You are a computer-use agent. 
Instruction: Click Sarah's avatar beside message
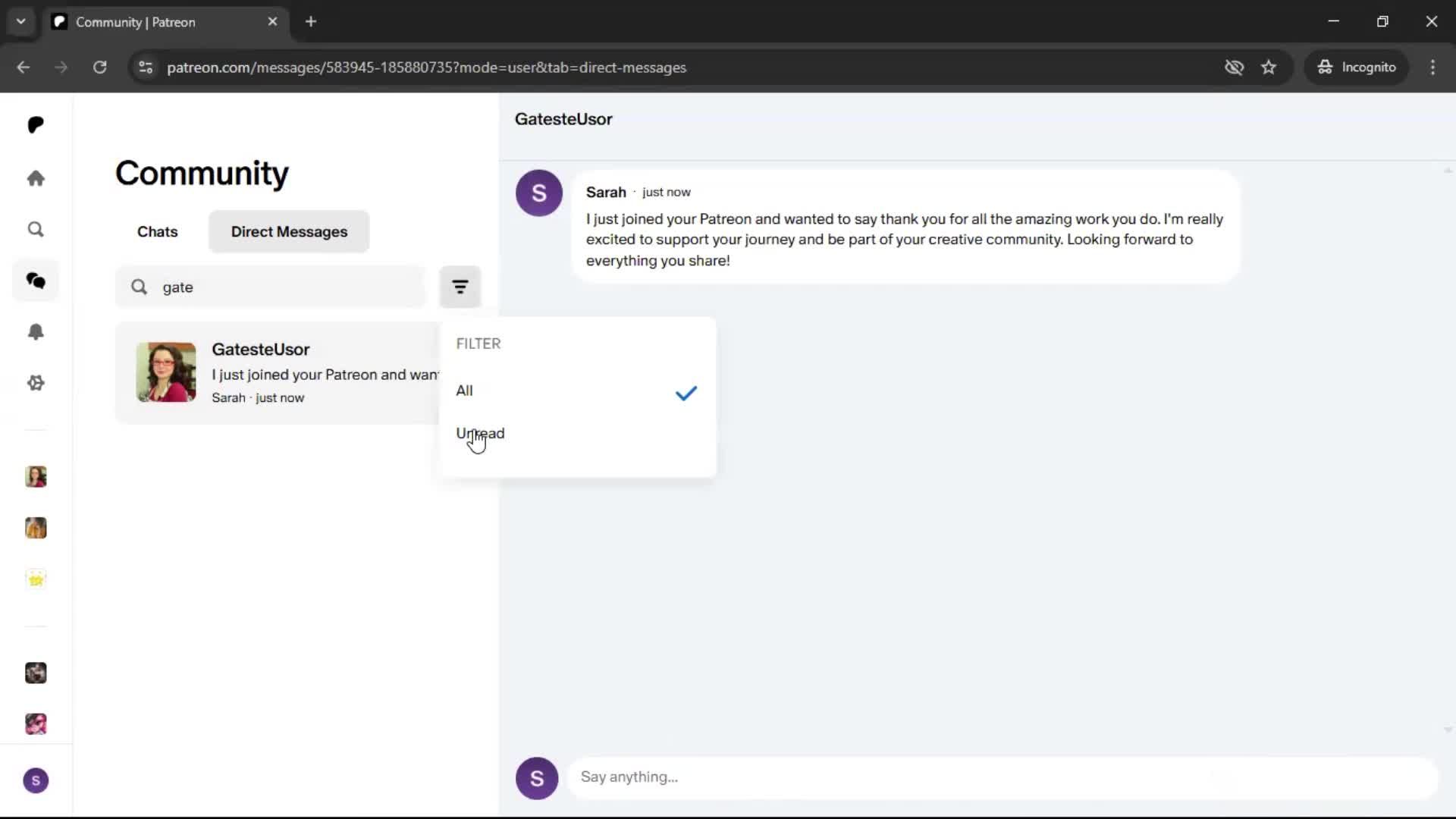(x=538, y=193)
